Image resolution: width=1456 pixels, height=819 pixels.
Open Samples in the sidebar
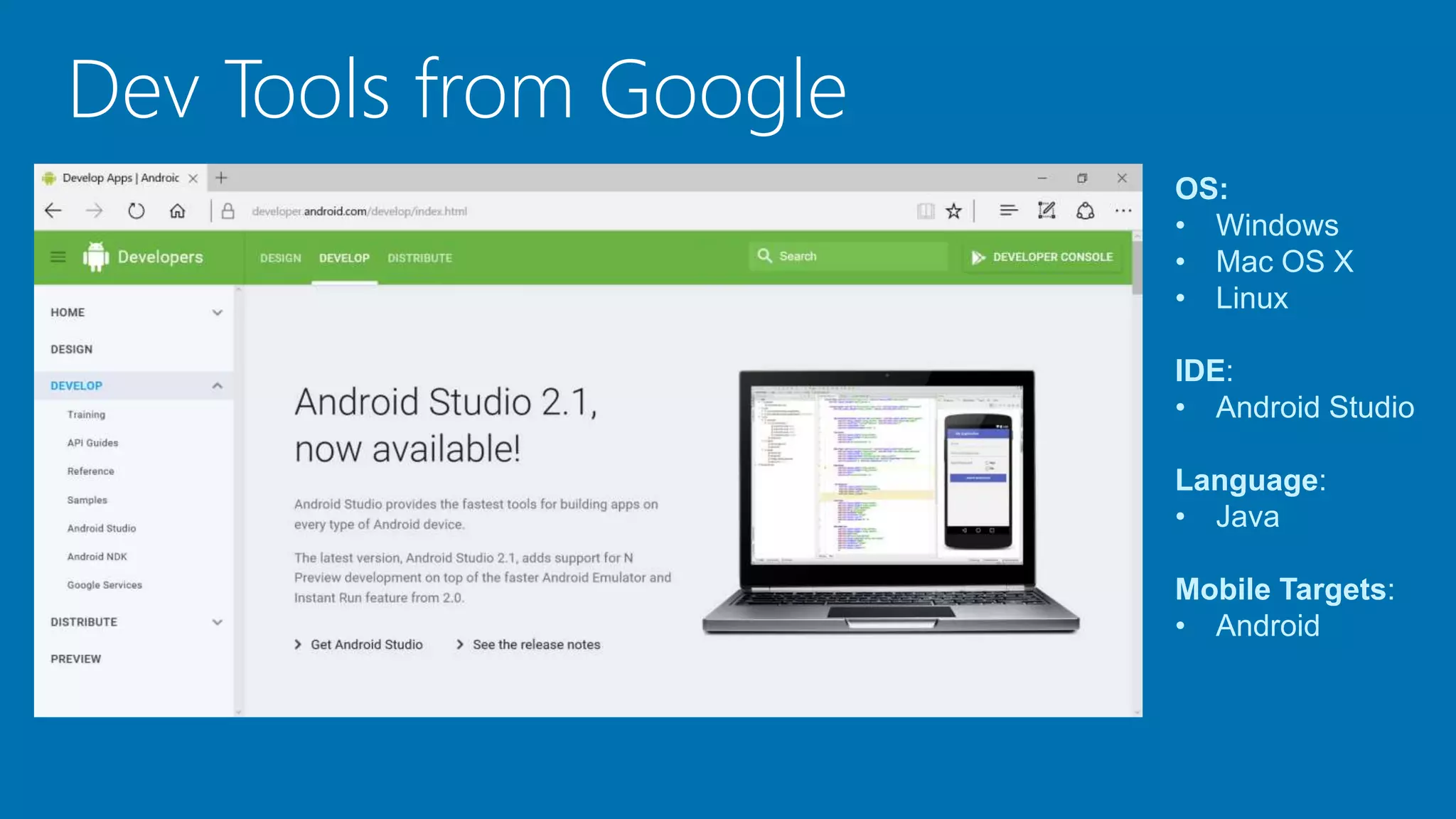(x=87, y=500)
